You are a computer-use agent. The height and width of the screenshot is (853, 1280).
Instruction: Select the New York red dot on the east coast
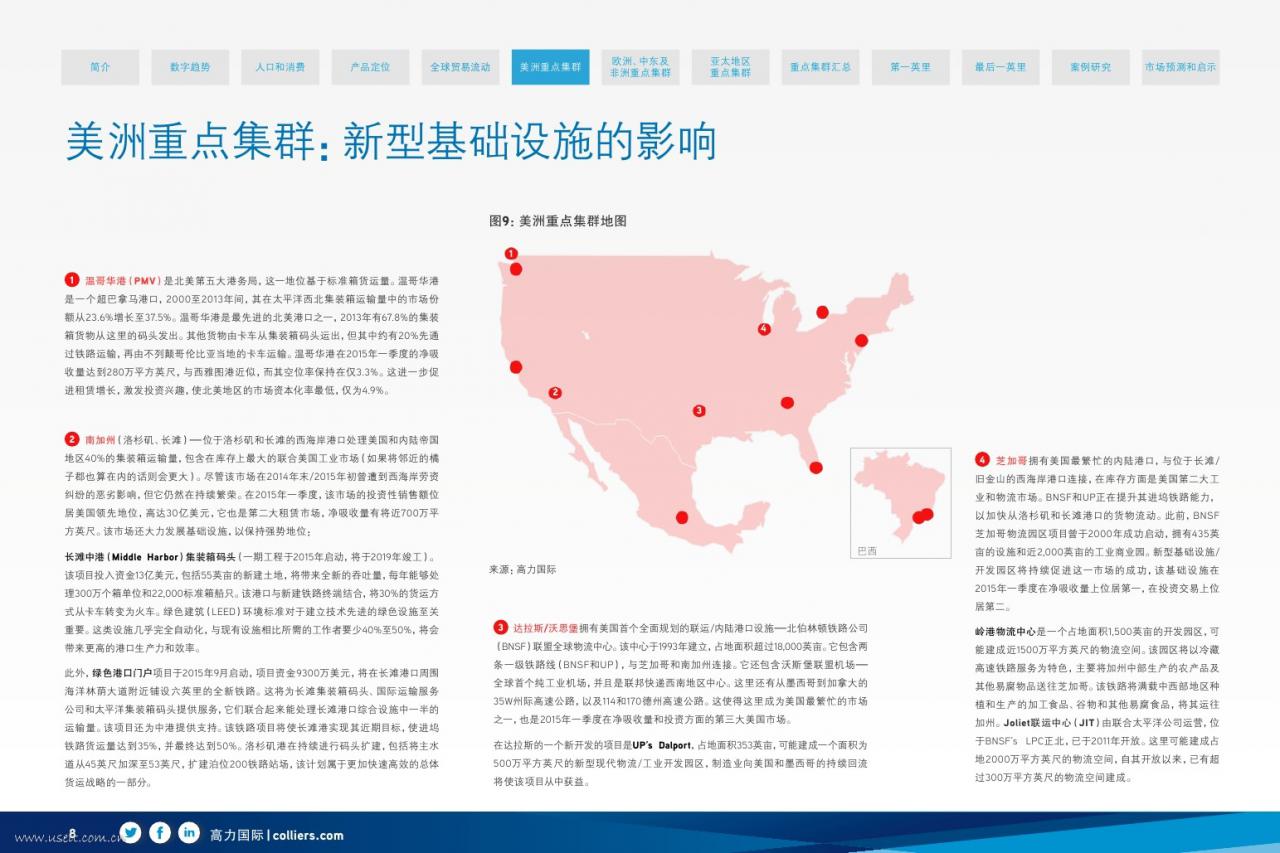point(861,340)
